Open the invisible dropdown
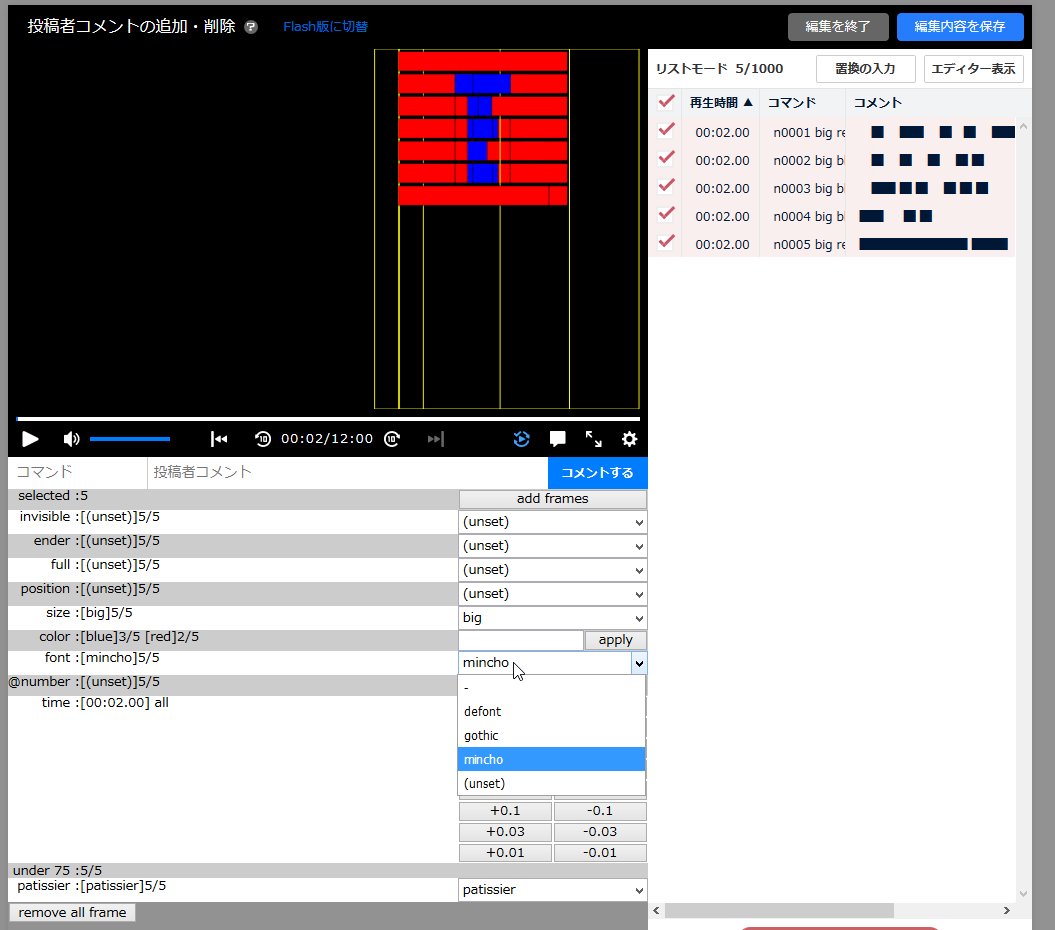The width and height of the screenshot is (1055, 930). click(552, 522)
